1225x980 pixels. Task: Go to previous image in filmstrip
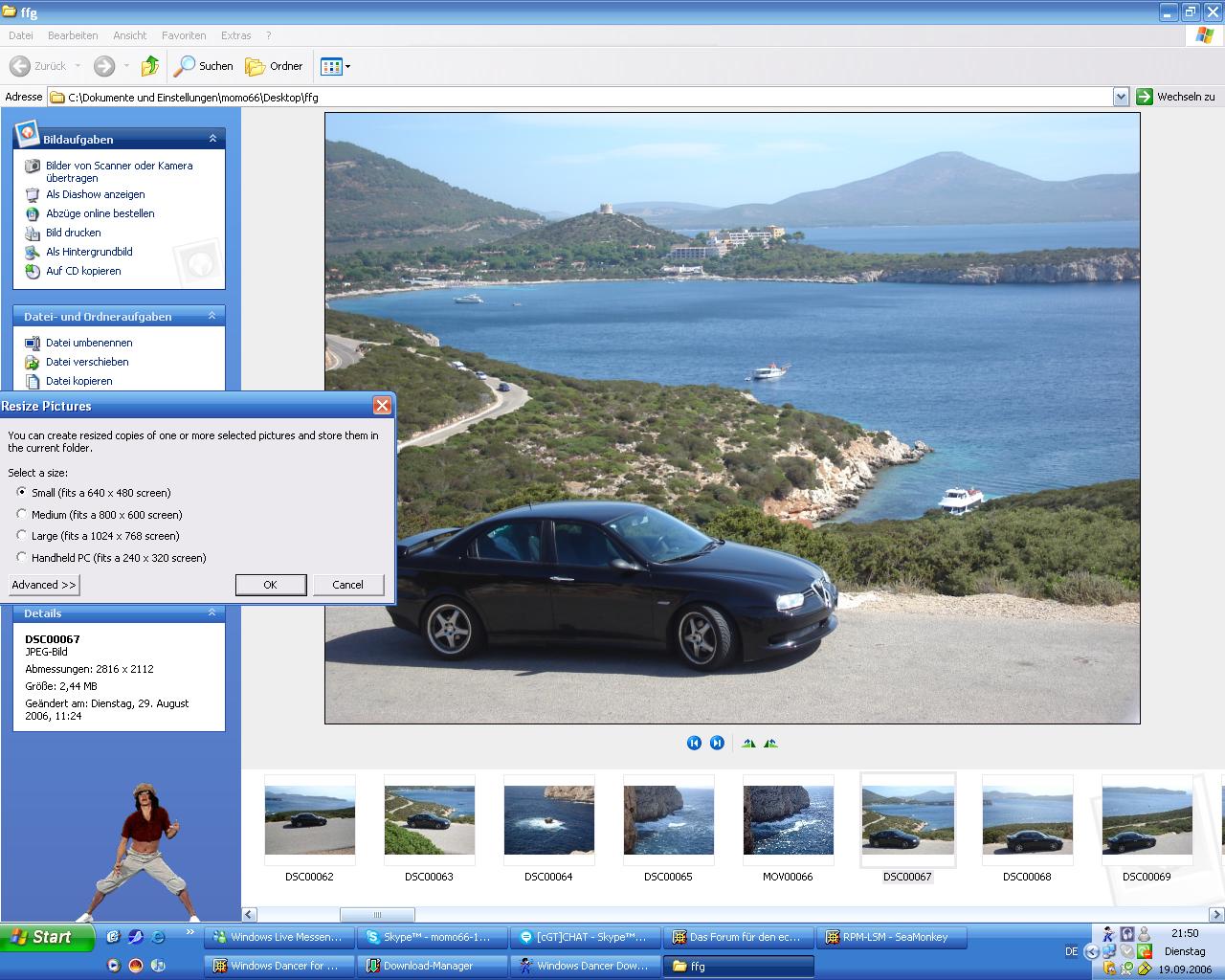(694, 743)
